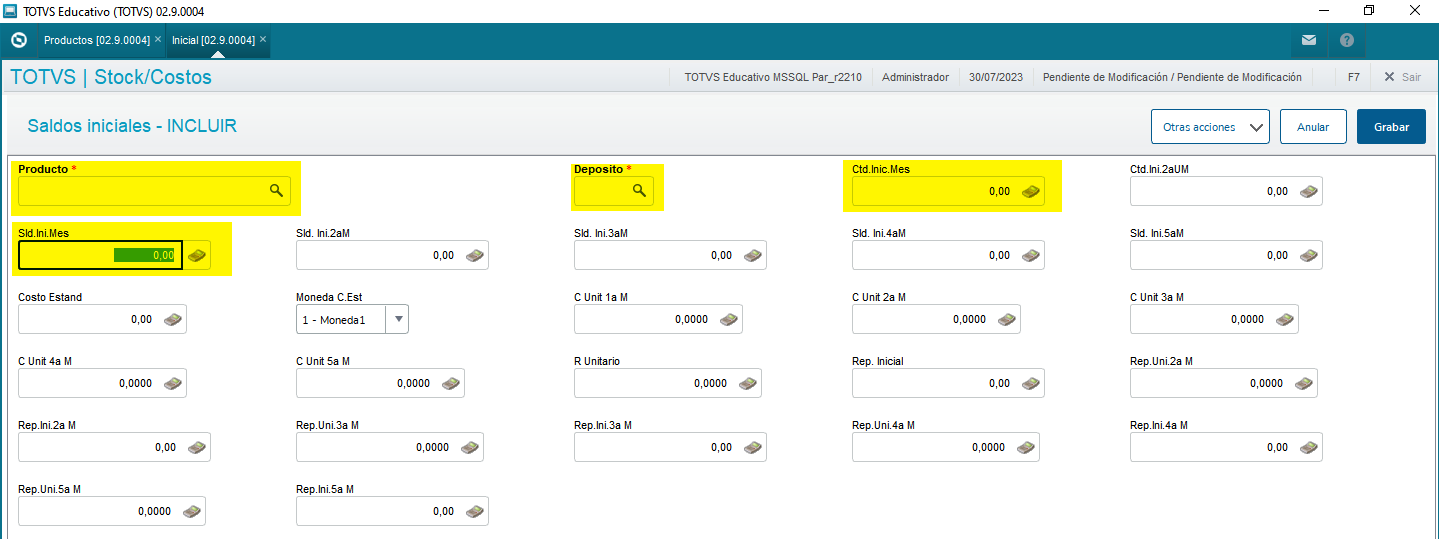
Task: Focus the Rep.Ini.5a M value field
Action: tap(392, 511)
